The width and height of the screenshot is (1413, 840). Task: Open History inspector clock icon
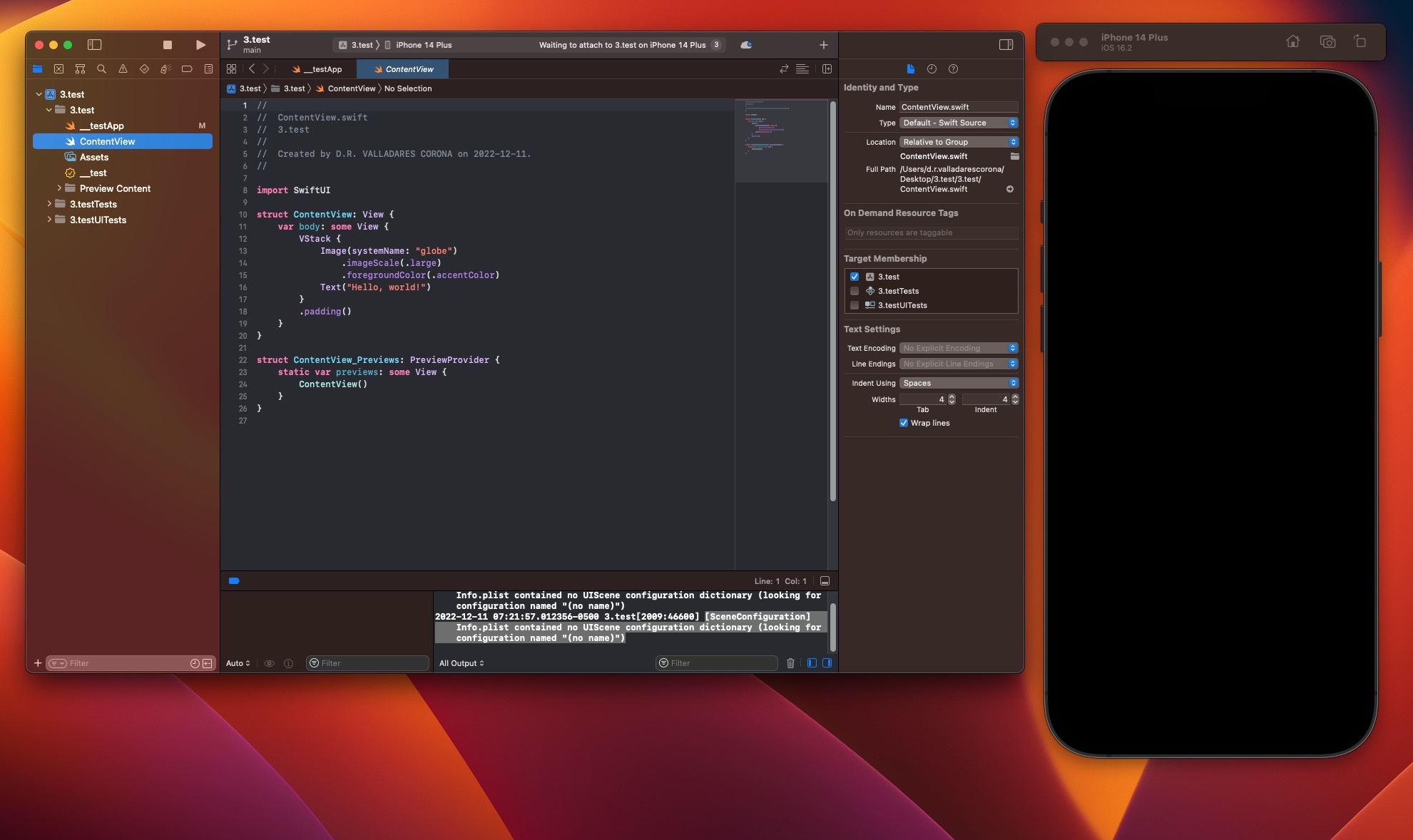(x=932, y=69)
